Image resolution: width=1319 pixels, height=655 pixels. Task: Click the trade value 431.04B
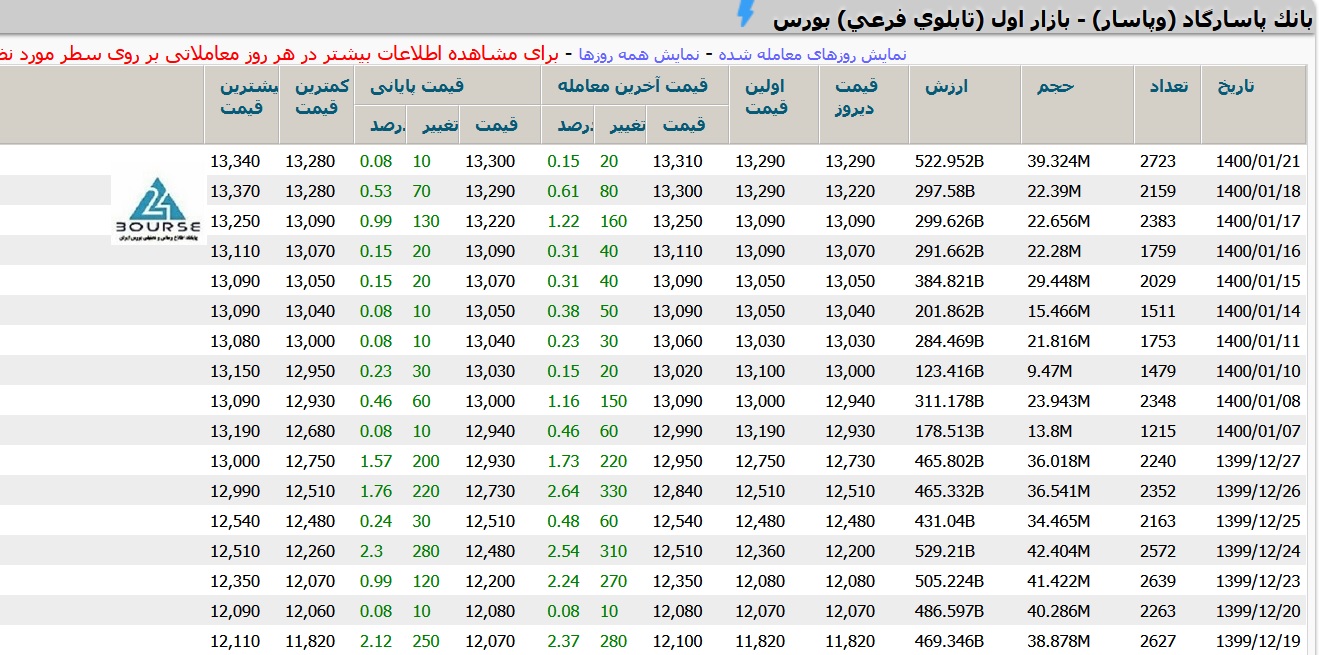click(x=945, y=521)
